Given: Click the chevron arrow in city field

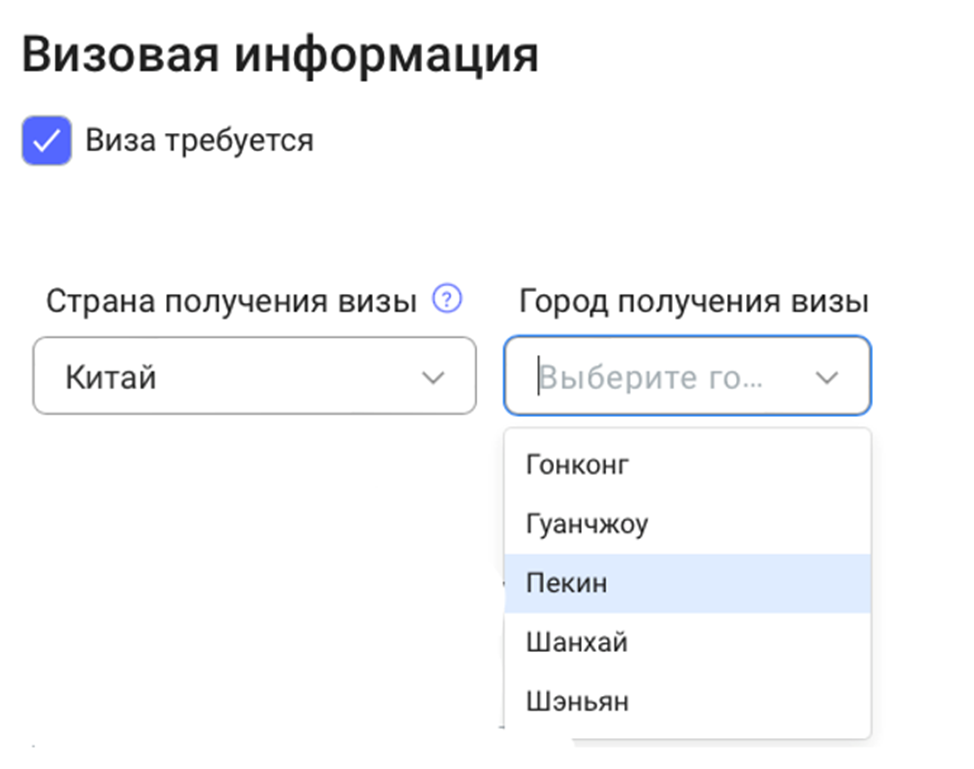Looking at the screenshot, I should coord(826,377).
